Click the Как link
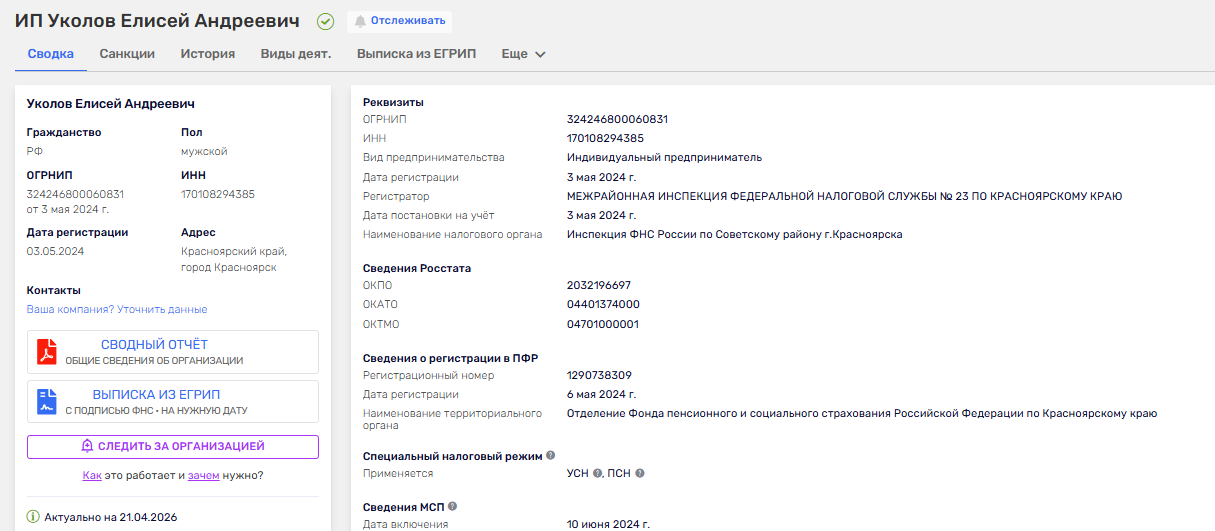Image resolution: width=1215 pixels, height=531 pixels. click(x=92, y=476)
